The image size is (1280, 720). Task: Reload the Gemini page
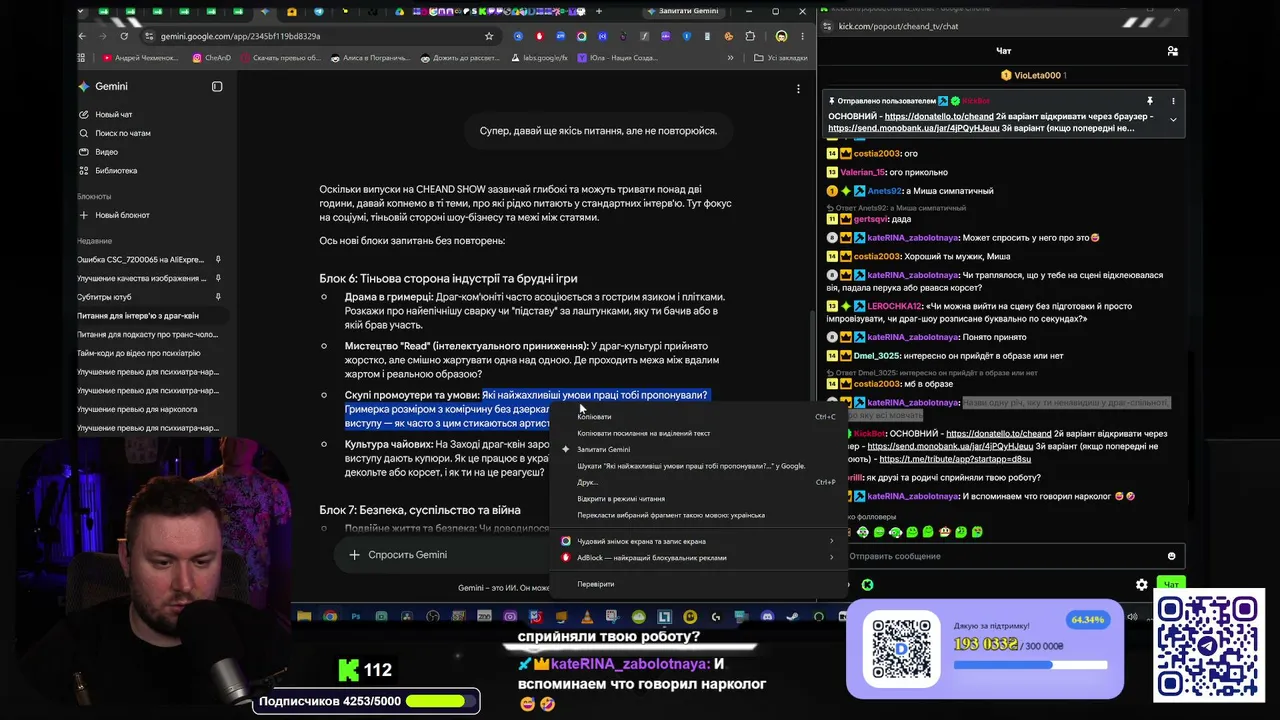(x=124, y=36)
